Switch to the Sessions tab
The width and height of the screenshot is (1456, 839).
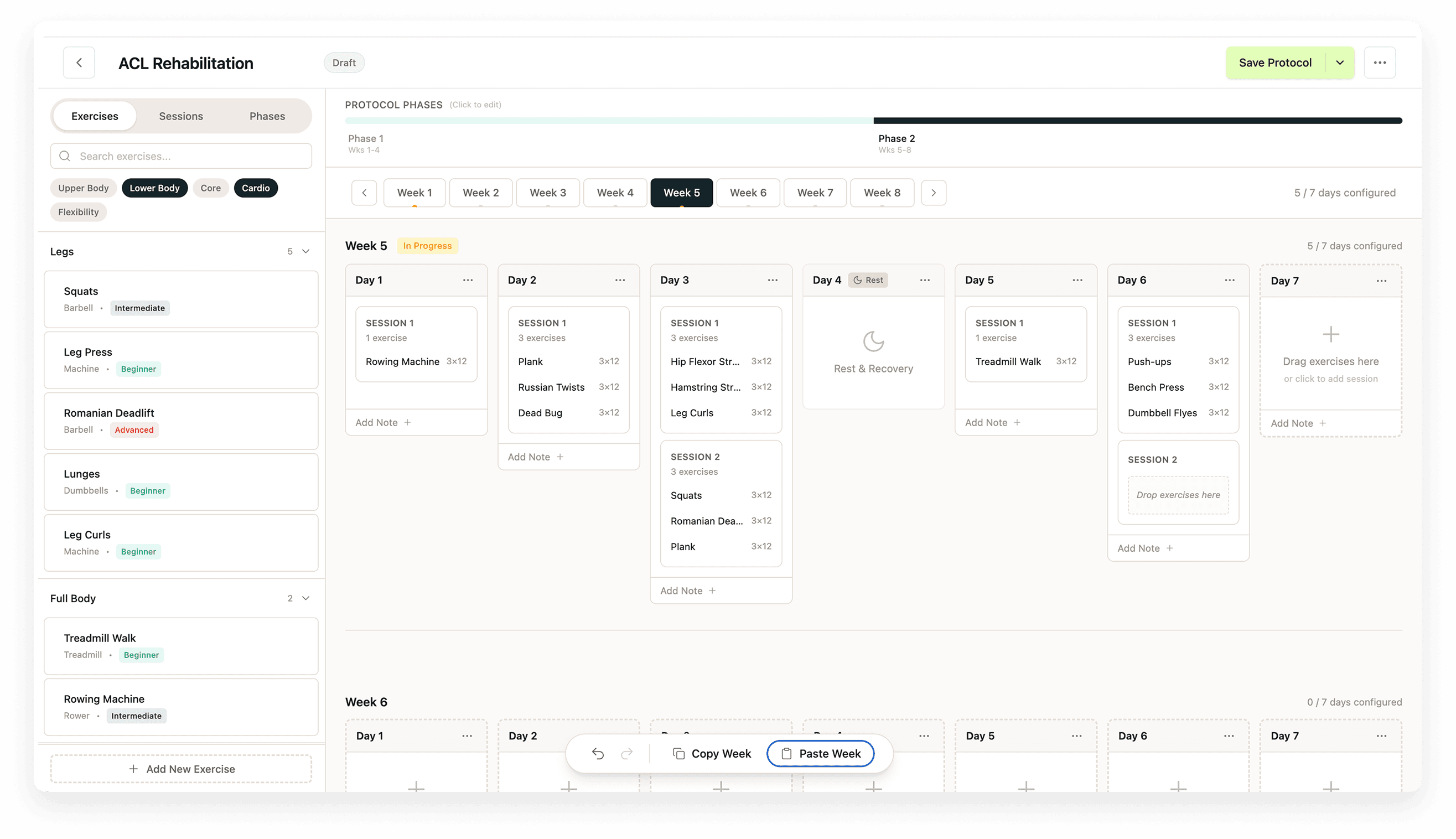[x=181, y=116]
